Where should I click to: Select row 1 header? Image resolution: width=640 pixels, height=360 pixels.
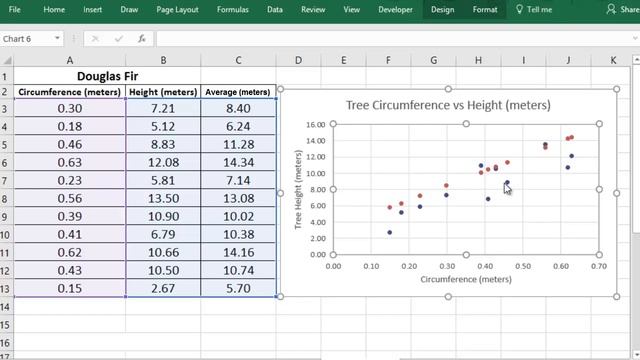tap(5, 76)
